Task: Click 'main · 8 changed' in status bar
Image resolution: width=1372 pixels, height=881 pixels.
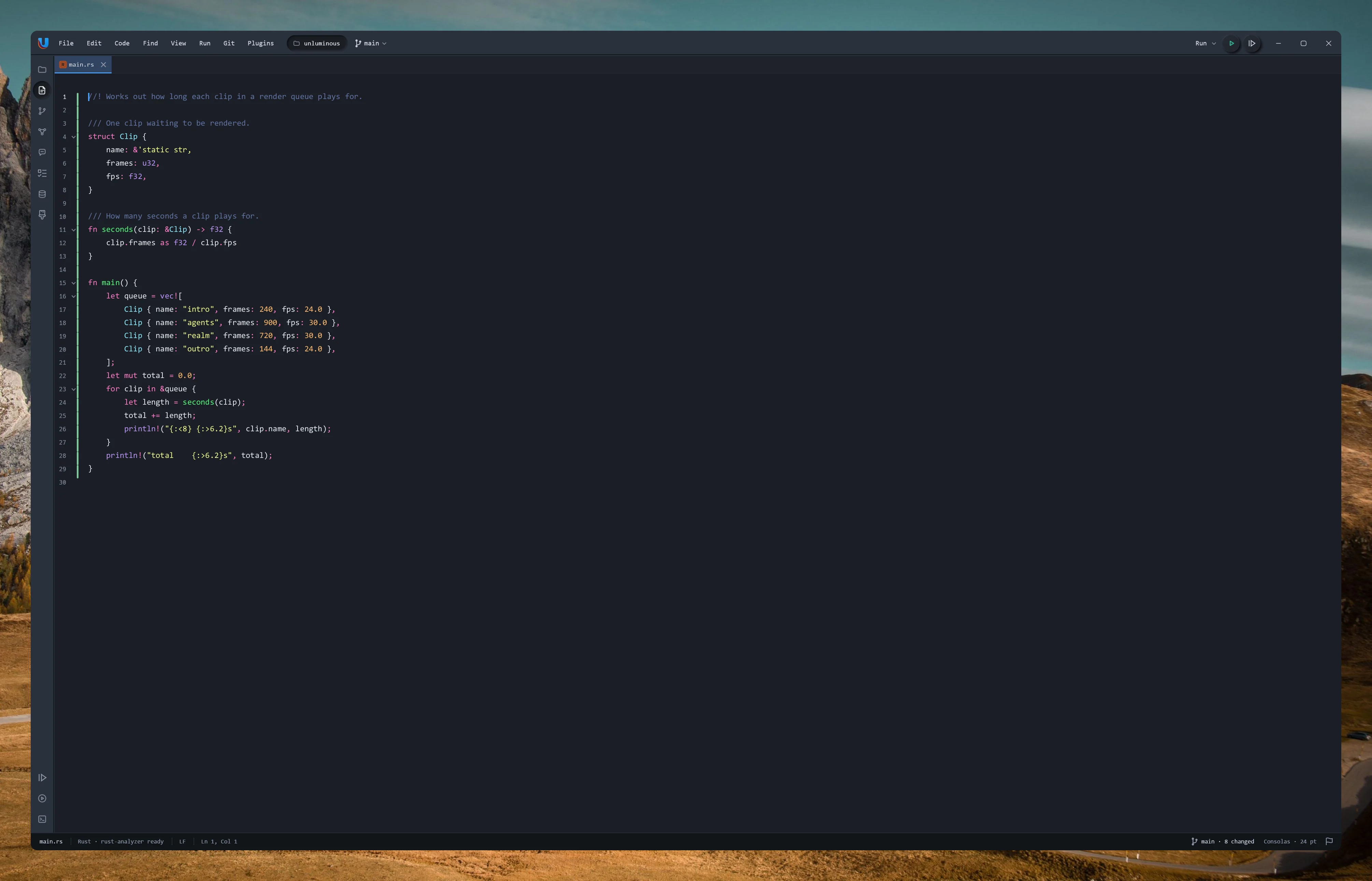Action: [1223, 841]
